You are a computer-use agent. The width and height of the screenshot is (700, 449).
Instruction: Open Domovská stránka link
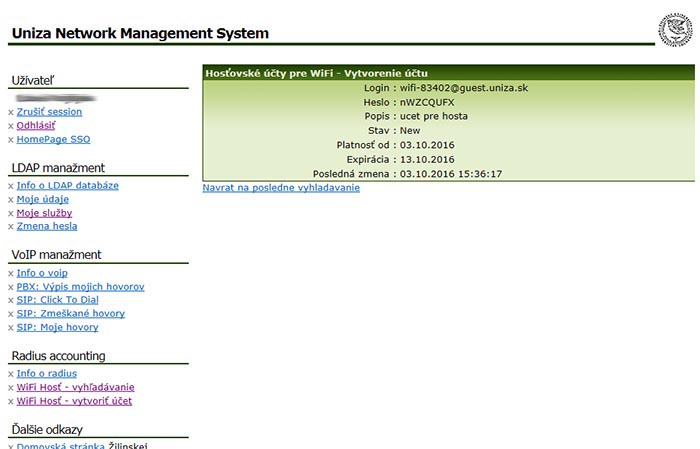(x=60, y=445)
